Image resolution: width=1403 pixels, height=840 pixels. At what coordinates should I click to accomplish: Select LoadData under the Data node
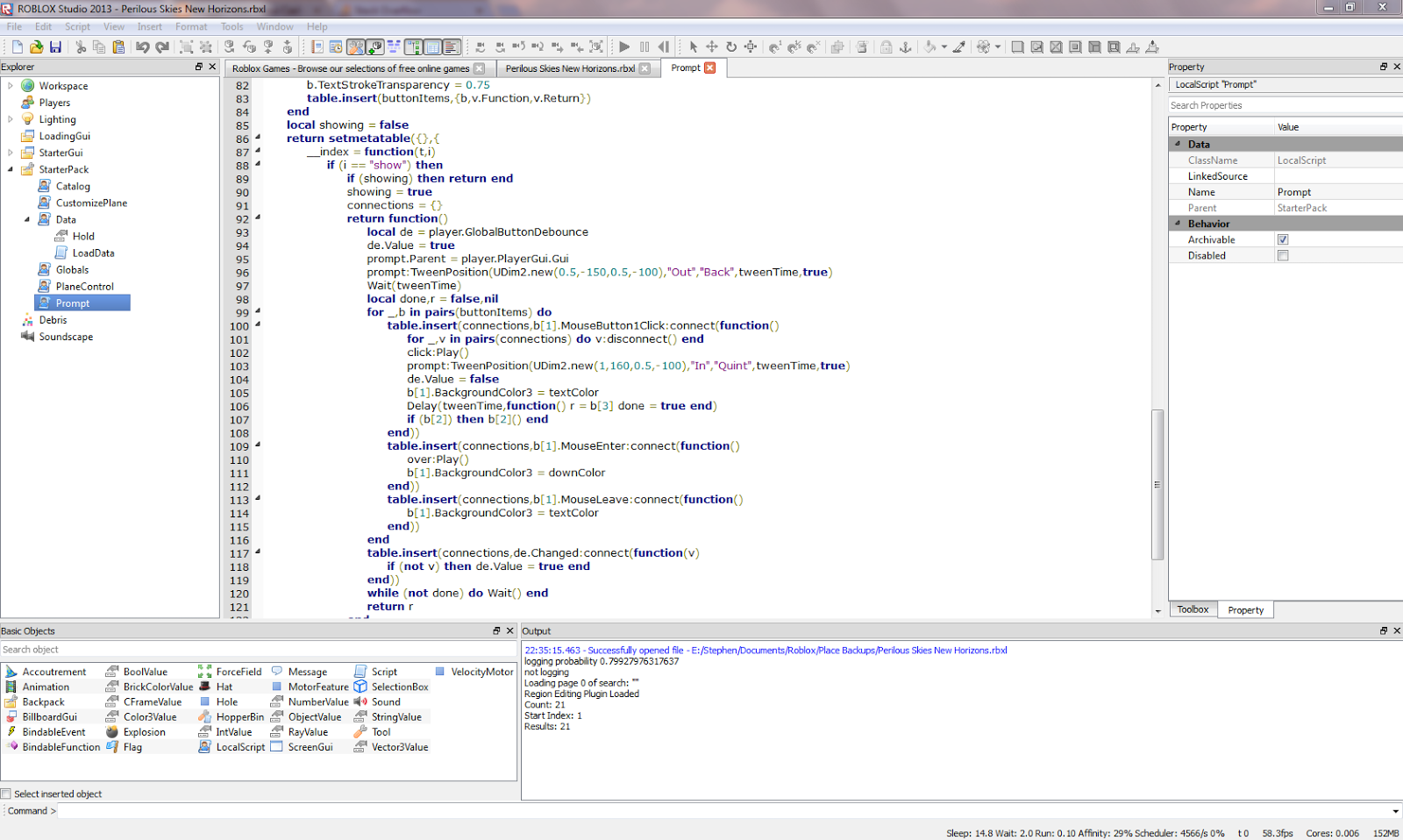point(93,253)
